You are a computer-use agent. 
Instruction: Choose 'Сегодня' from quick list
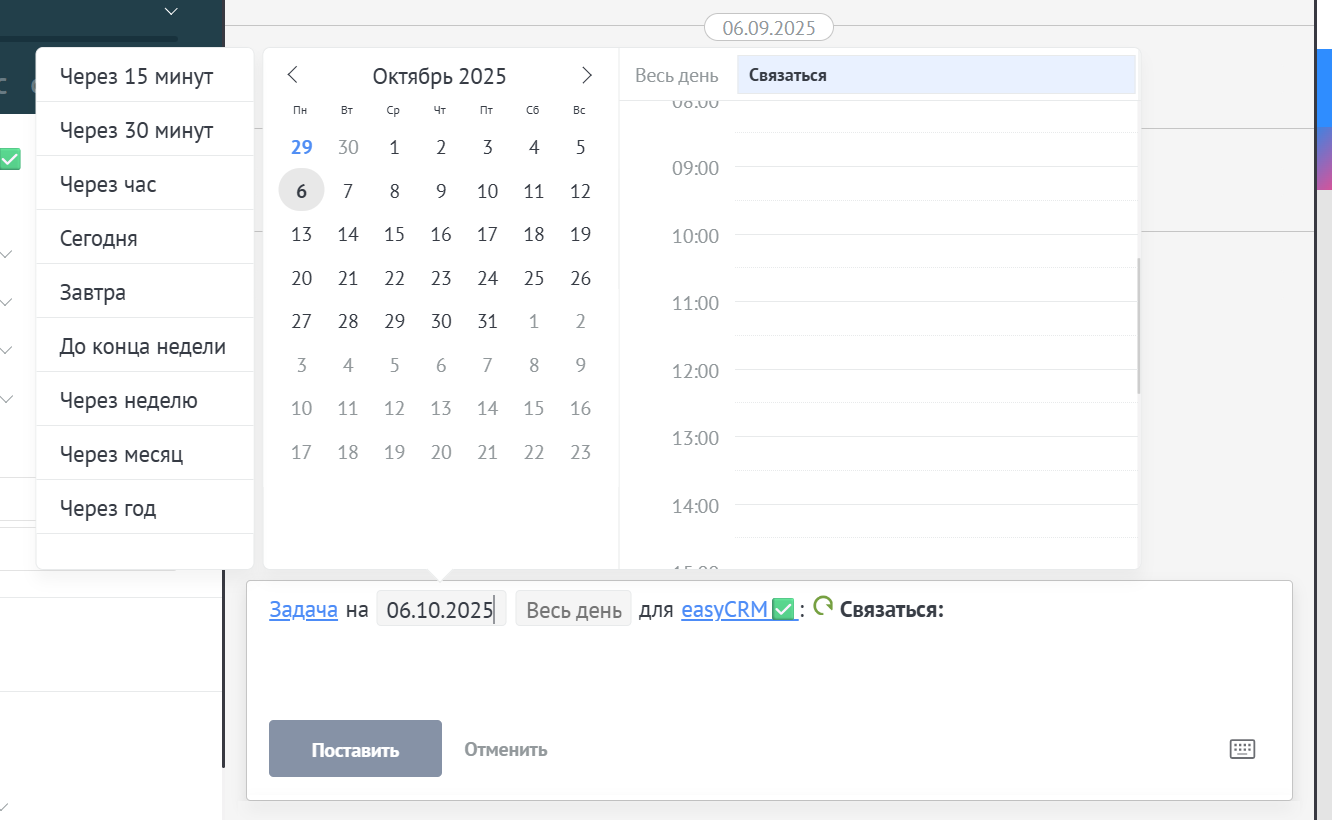[145, 238]
